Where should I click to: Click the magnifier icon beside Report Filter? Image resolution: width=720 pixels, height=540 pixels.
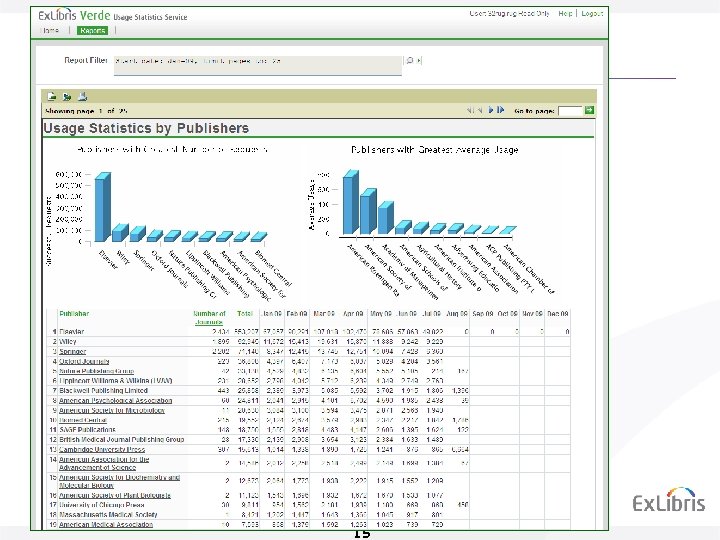(x=410, y=60)
